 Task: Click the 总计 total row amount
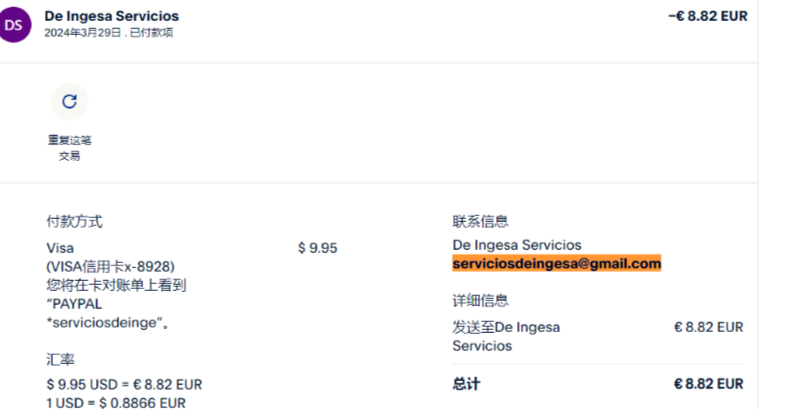708,384
